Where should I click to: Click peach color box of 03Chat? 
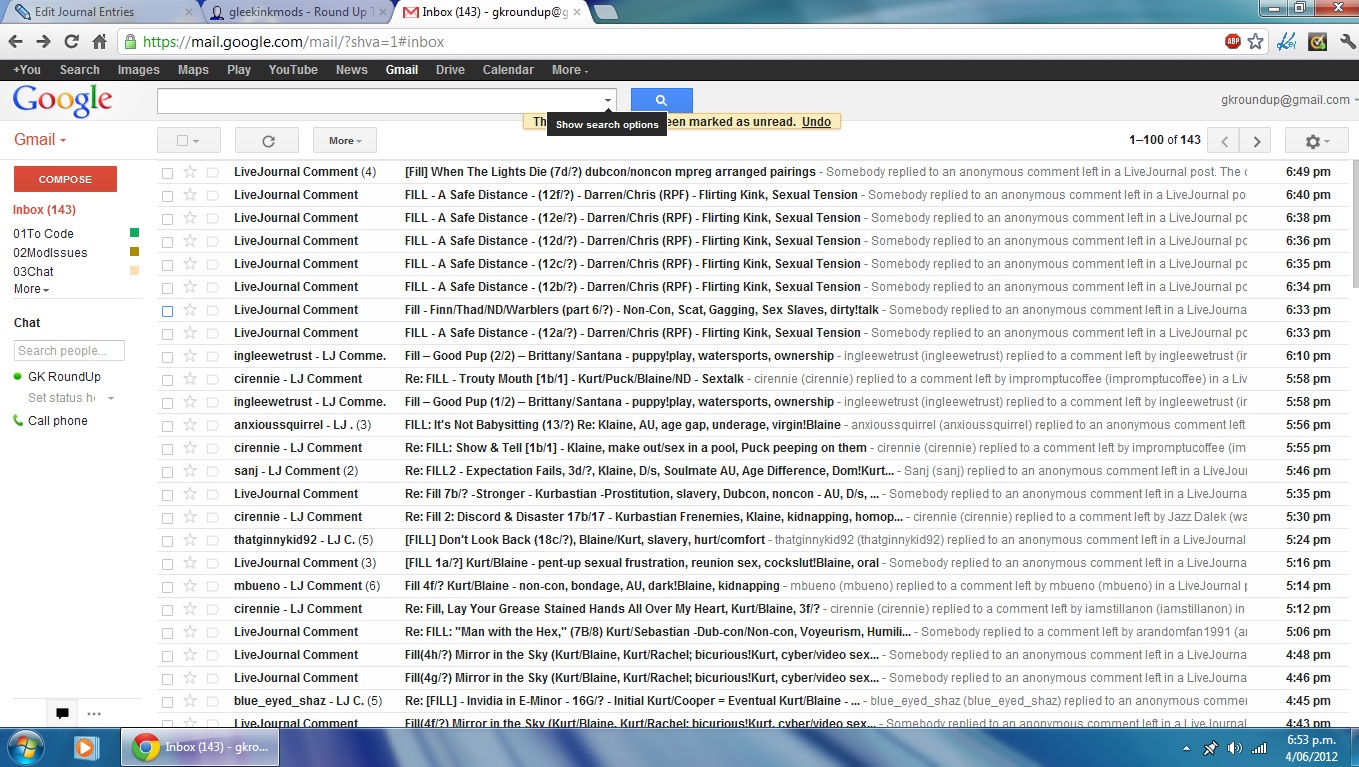(x=135, y=271)
